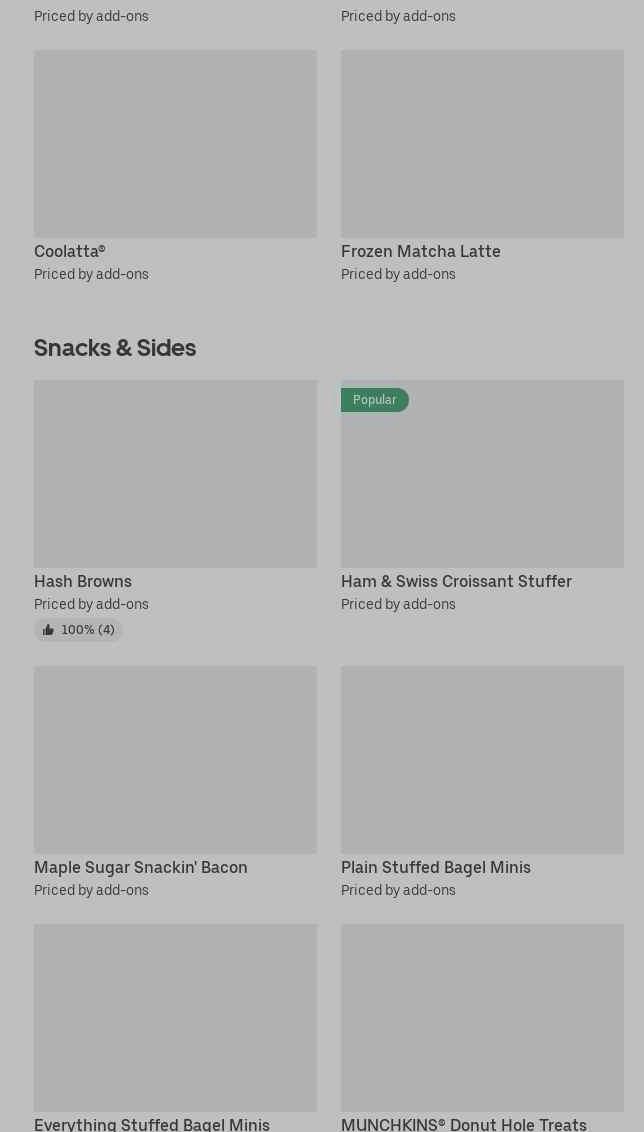
Task: Click the thumbs-up icon under Hash Browns
Action: 48,630
